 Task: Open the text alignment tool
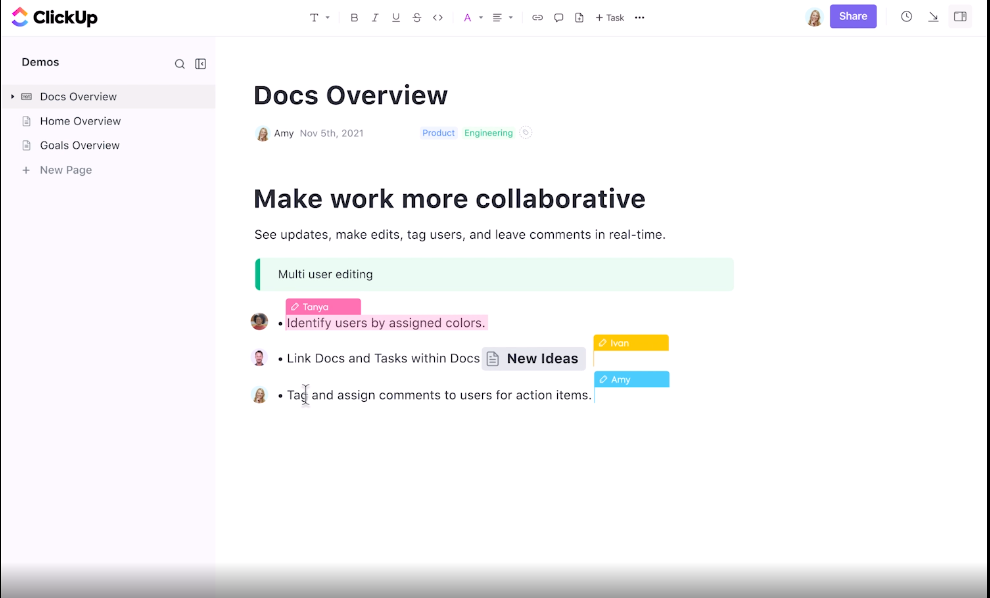497,18
